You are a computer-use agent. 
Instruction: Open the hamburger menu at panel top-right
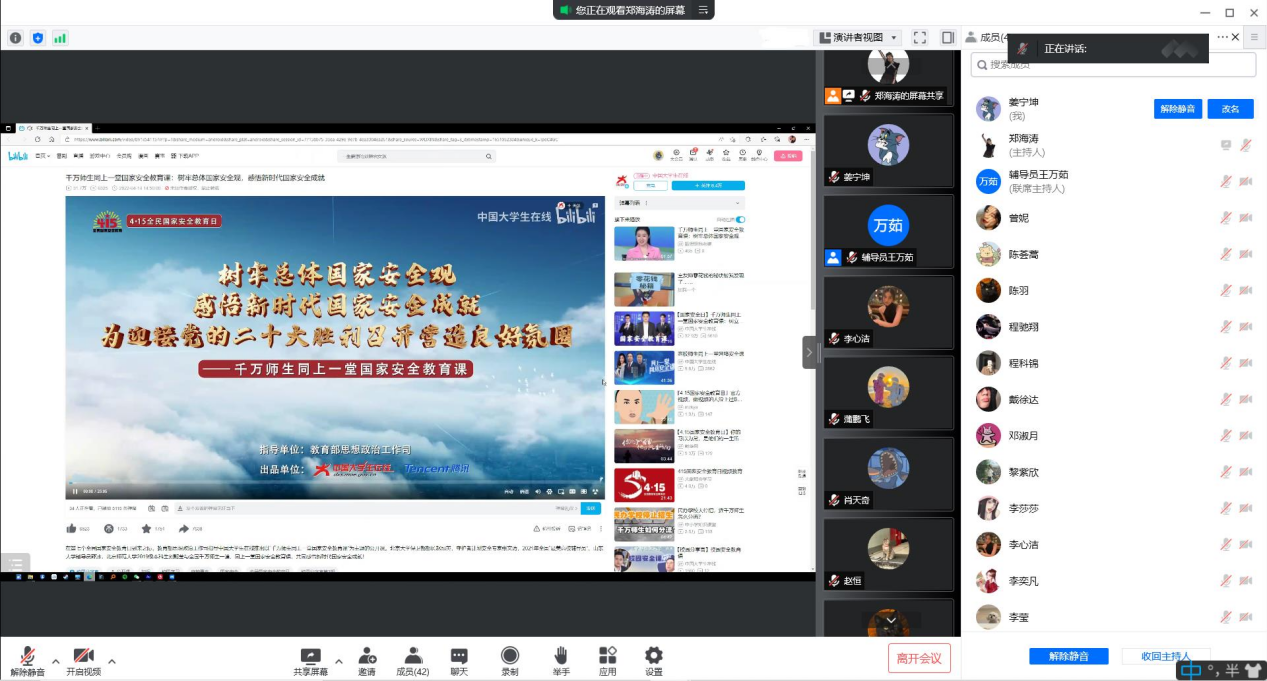pos(1255,37)
